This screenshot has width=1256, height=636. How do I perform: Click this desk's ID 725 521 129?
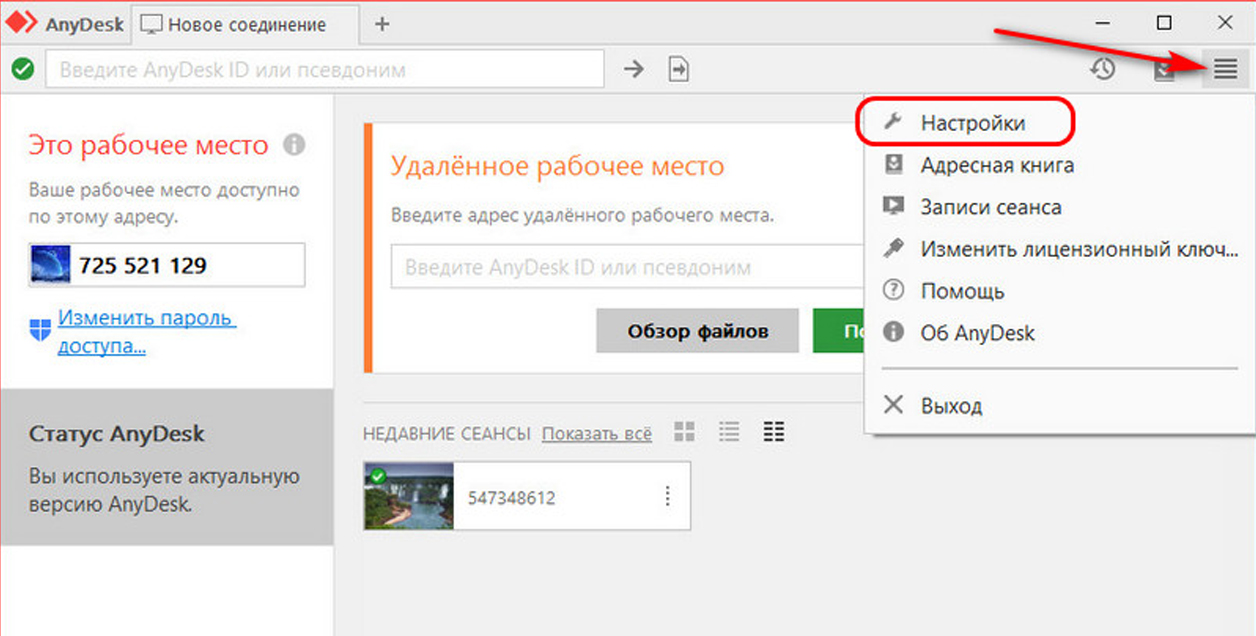point(143,266)
